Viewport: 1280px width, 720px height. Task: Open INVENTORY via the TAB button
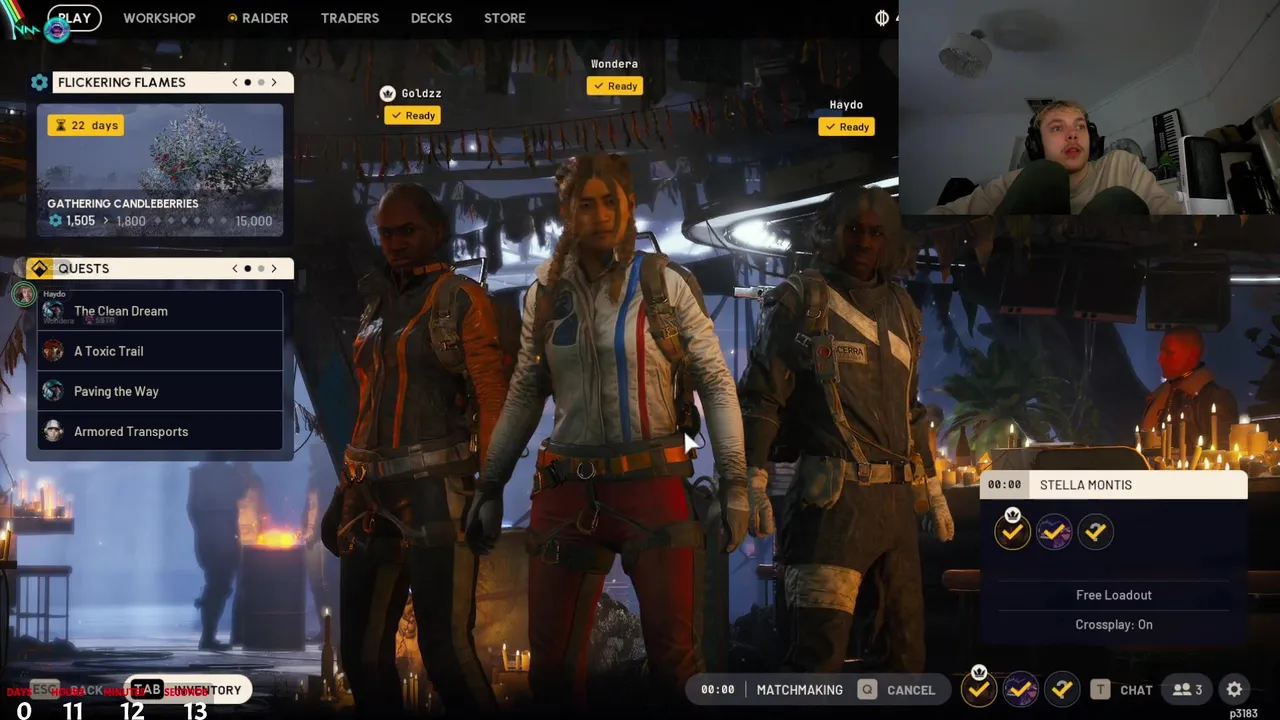click(188, 690)
